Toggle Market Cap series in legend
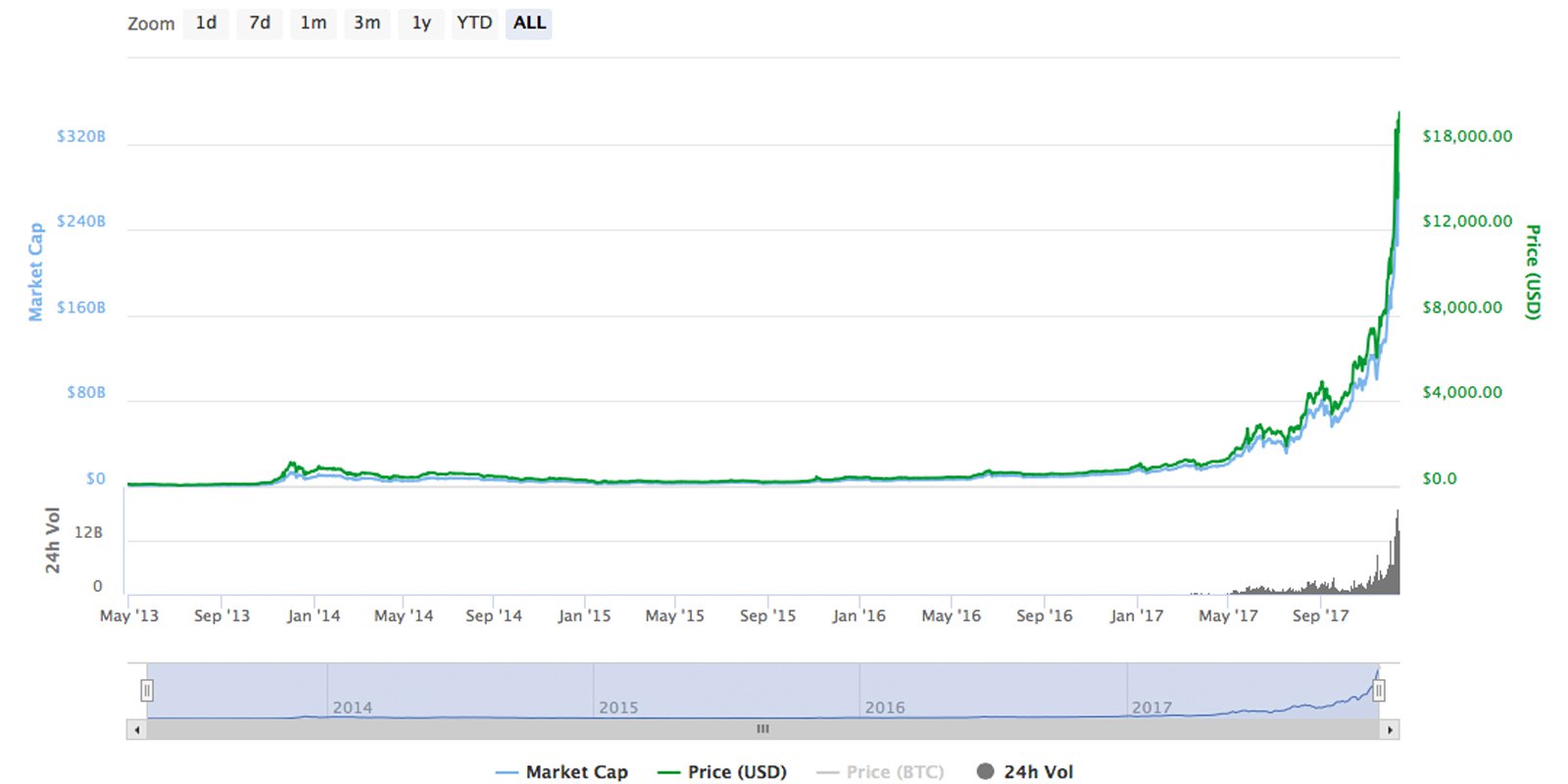 click(562, 772)
